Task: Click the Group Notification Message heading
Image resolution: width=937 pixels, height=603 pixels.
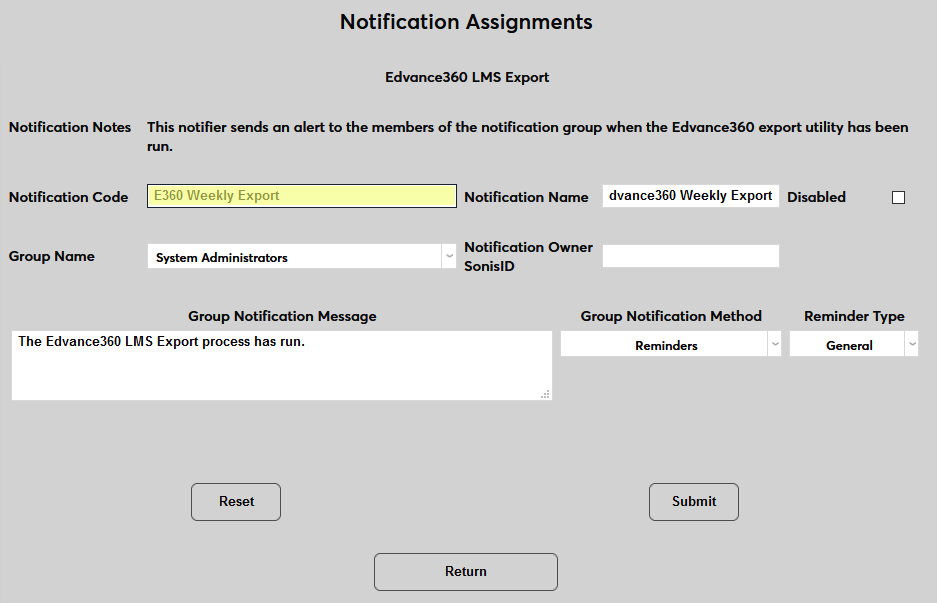Action: pyautogui.click(x=282, y=316)
